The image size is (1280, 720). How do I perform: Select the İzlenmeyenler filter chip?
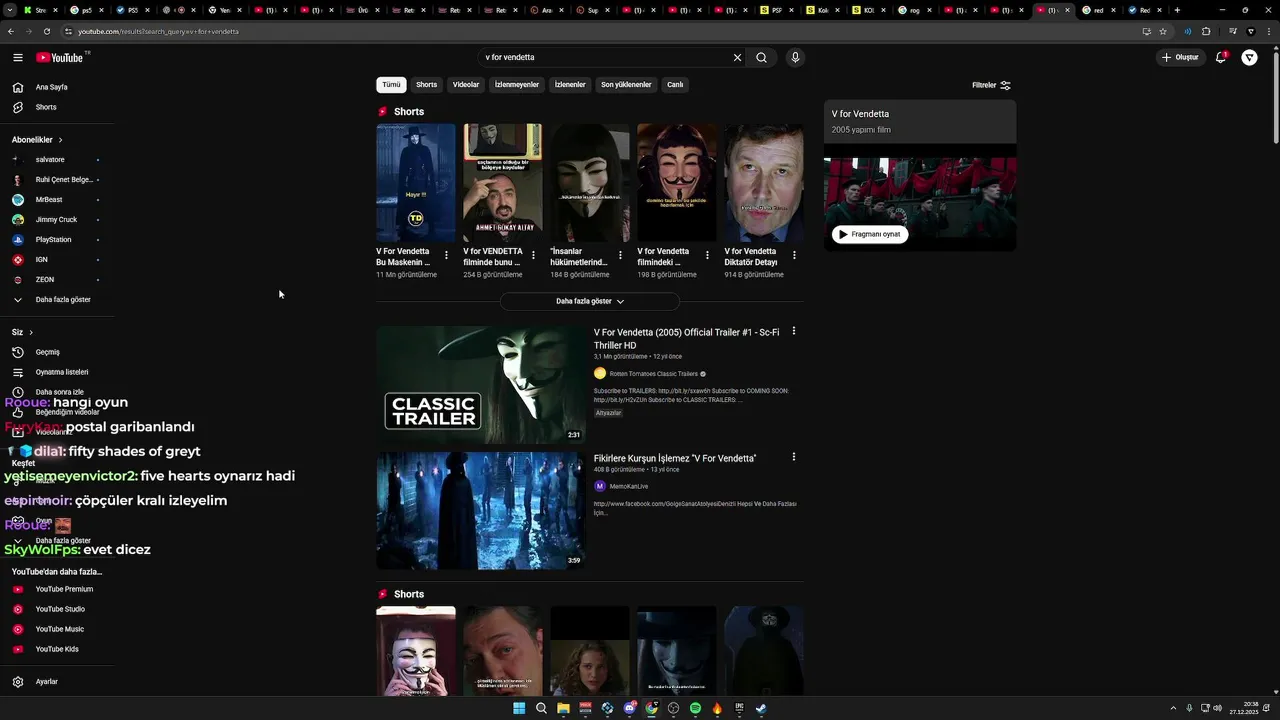pos(517,85)
